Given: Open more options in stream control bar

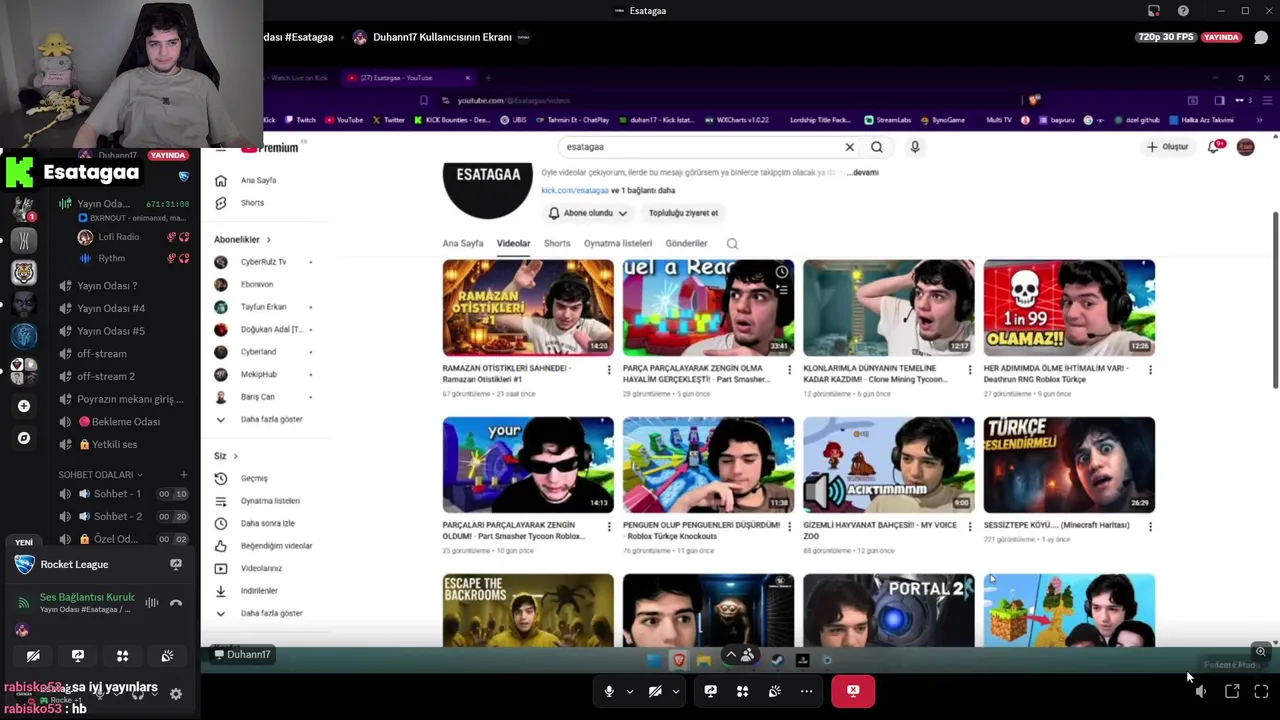Looking at the screenshot, I should coord(806,691).
